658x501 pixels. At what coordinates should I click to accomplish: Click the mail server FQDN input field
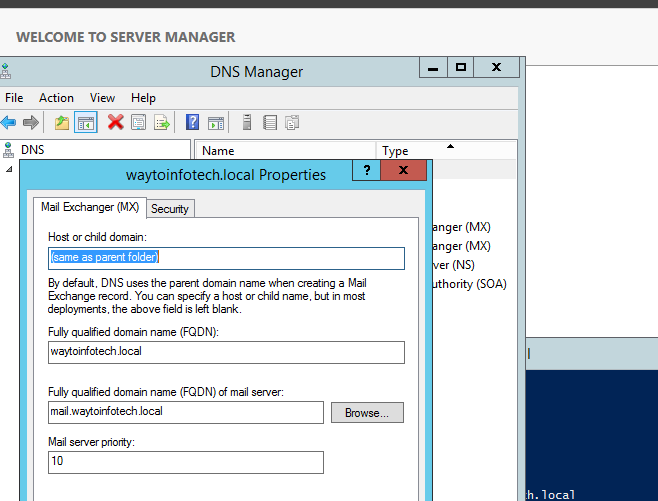pyautogui.click(x=186, y=412)
